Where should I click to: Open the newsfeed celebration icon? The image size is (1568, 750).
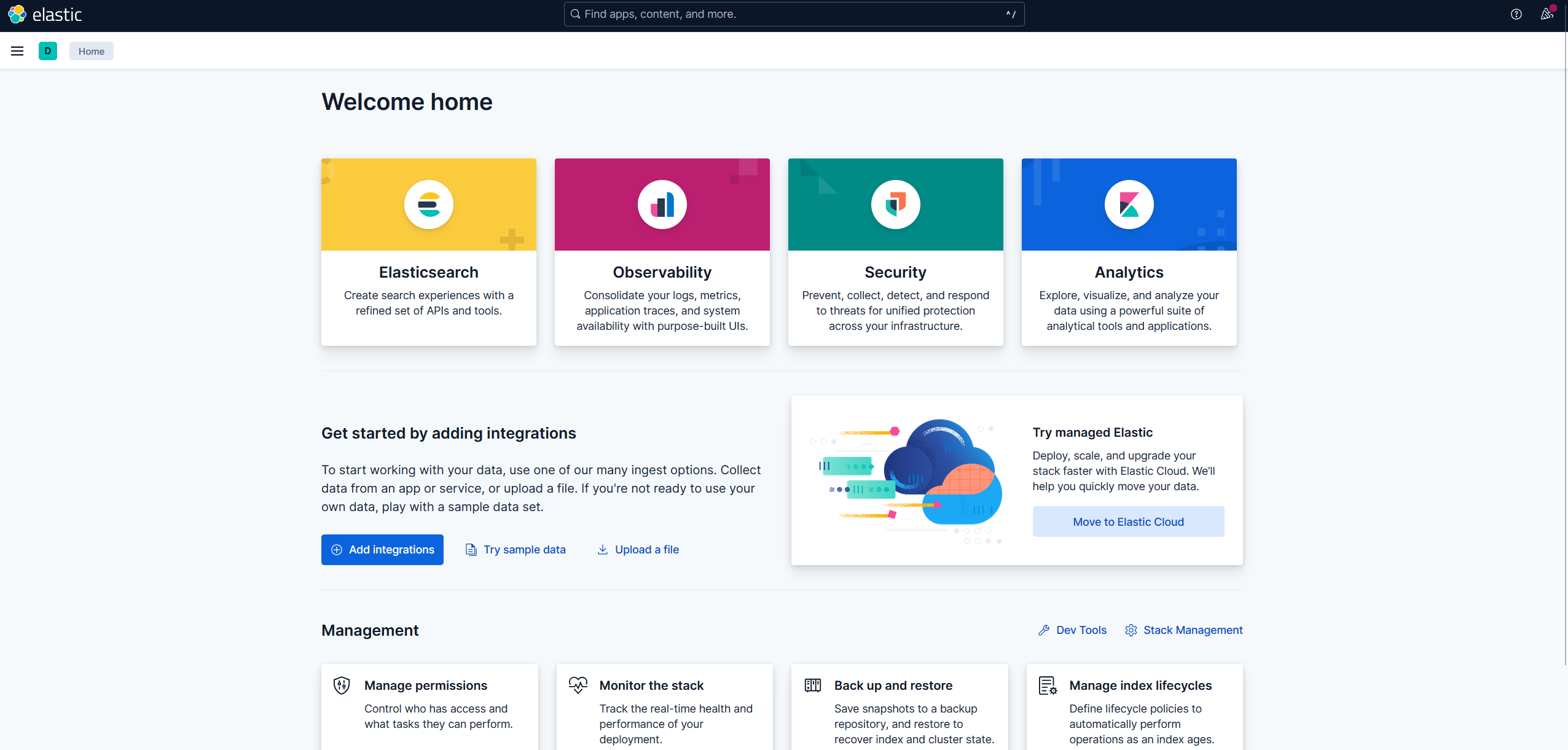click(1546, 14)
